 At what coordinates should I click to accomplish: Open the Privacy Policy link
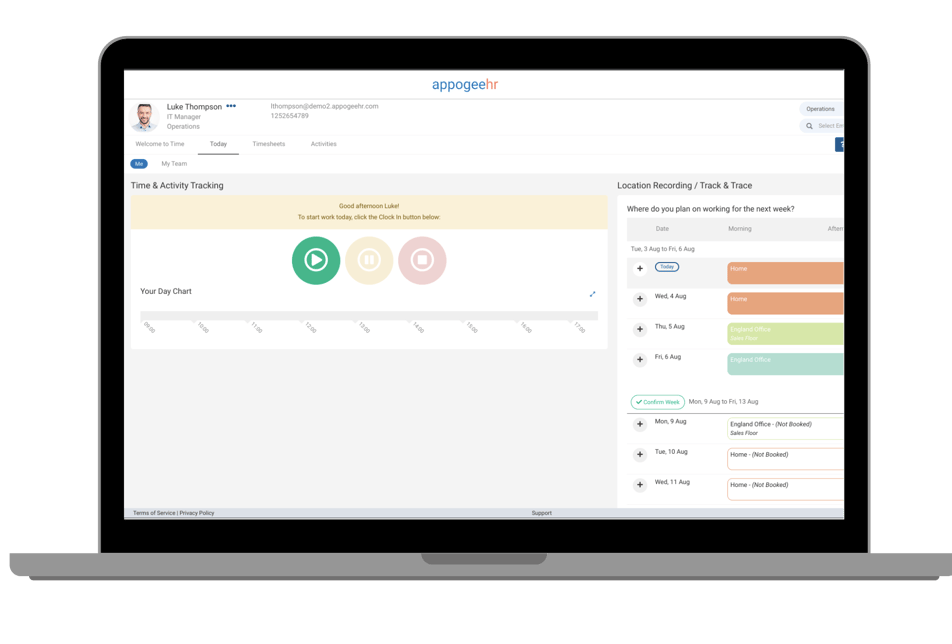click(196, 512)
